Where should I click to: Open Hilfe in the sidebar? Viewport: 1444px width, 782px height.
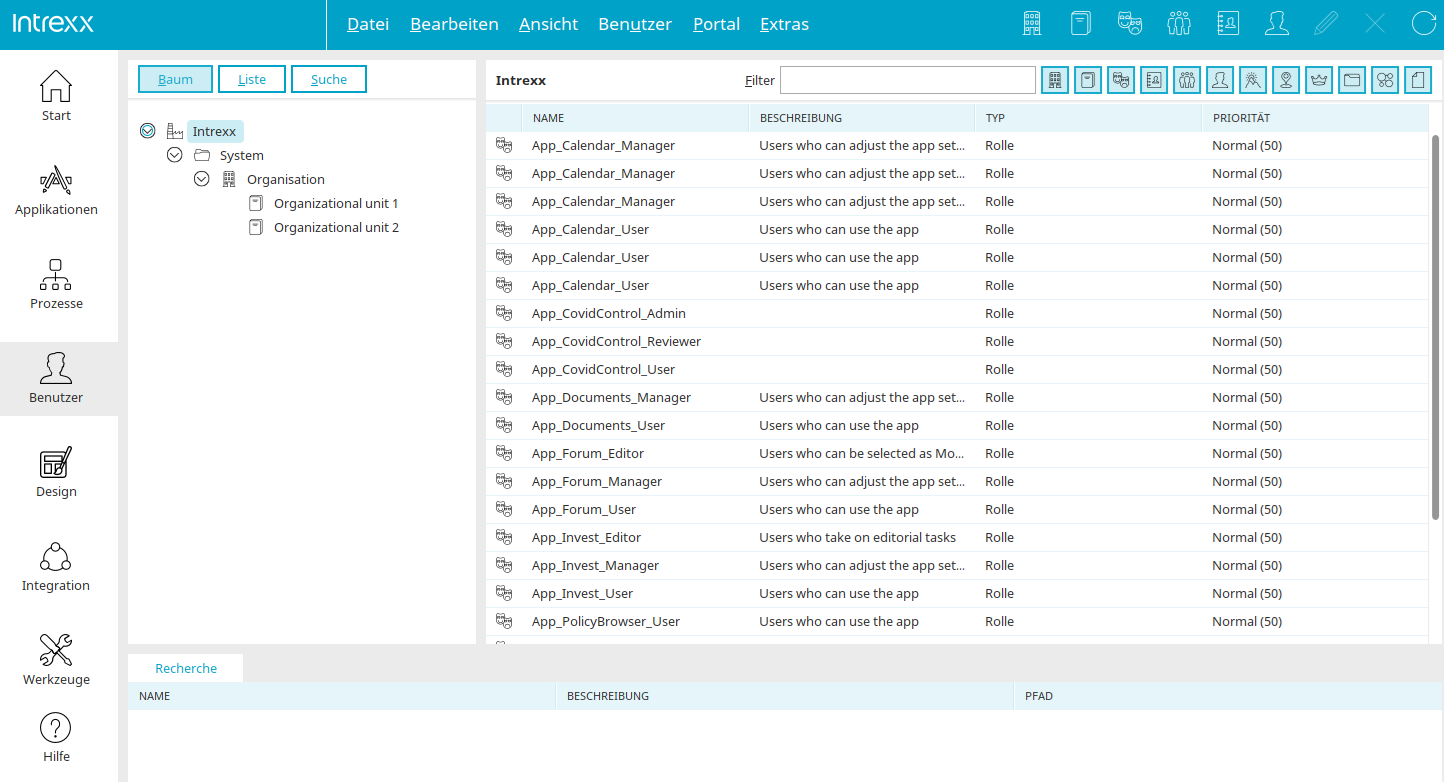(56, 738)
